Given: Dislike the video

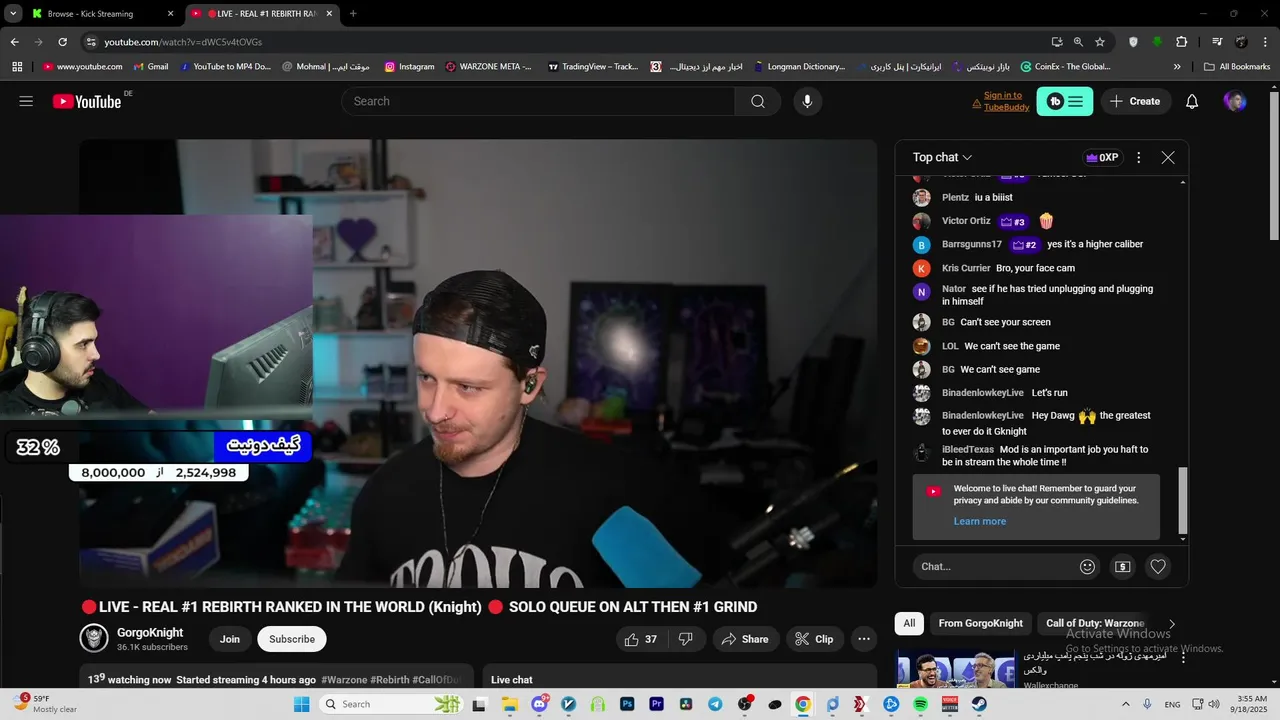Looking at the screenshot, I should (x=686, y=639).
